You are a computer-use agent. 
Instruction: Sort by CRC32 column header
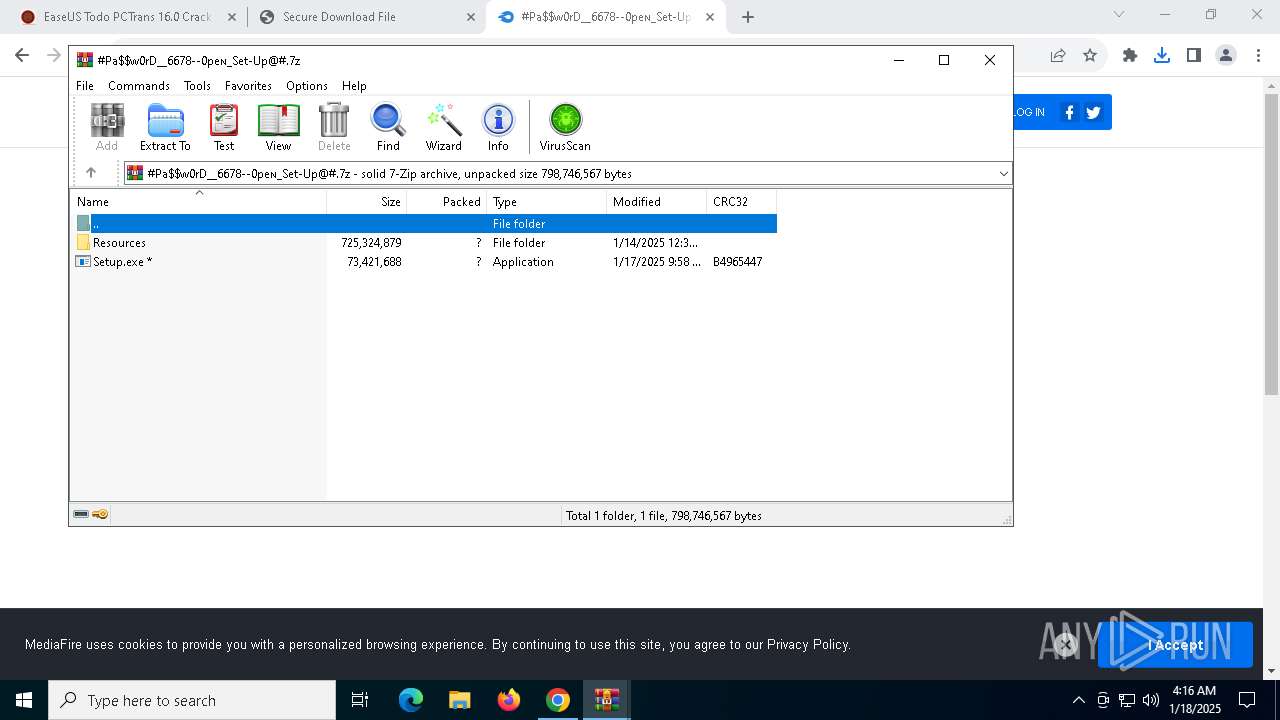point(741,201)
